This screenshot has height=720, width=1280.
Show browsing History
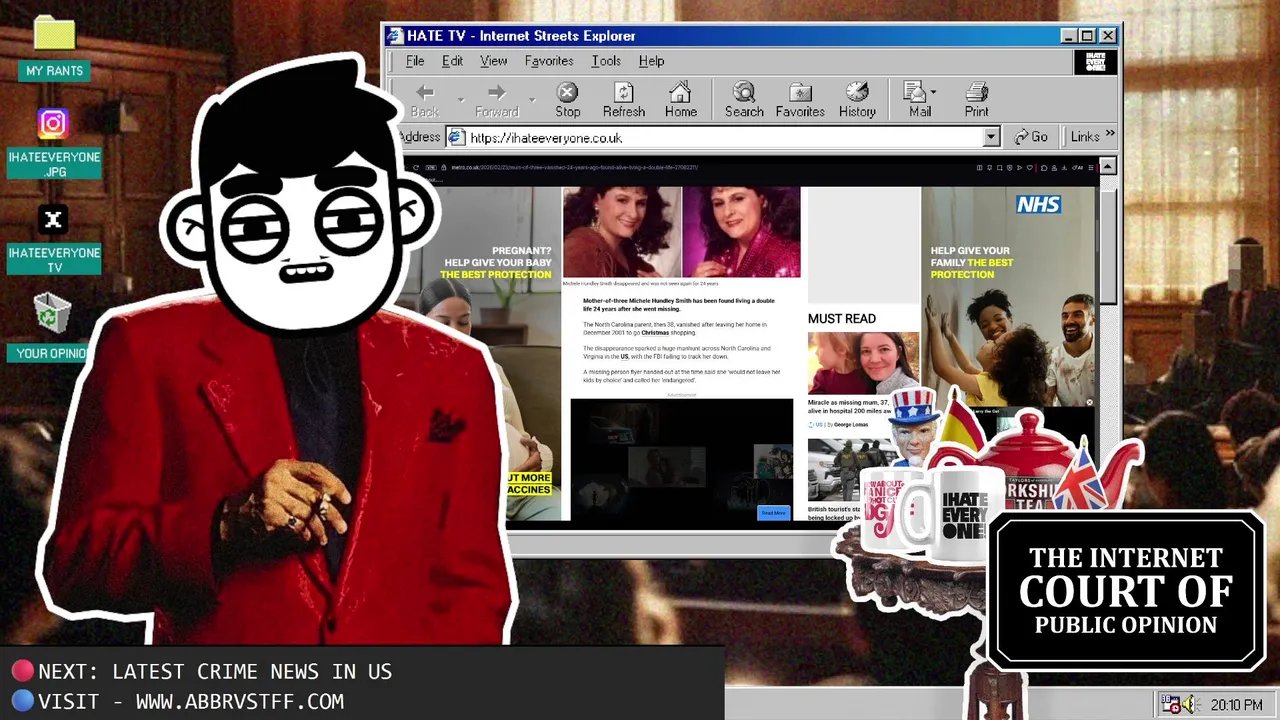point(857,101)
